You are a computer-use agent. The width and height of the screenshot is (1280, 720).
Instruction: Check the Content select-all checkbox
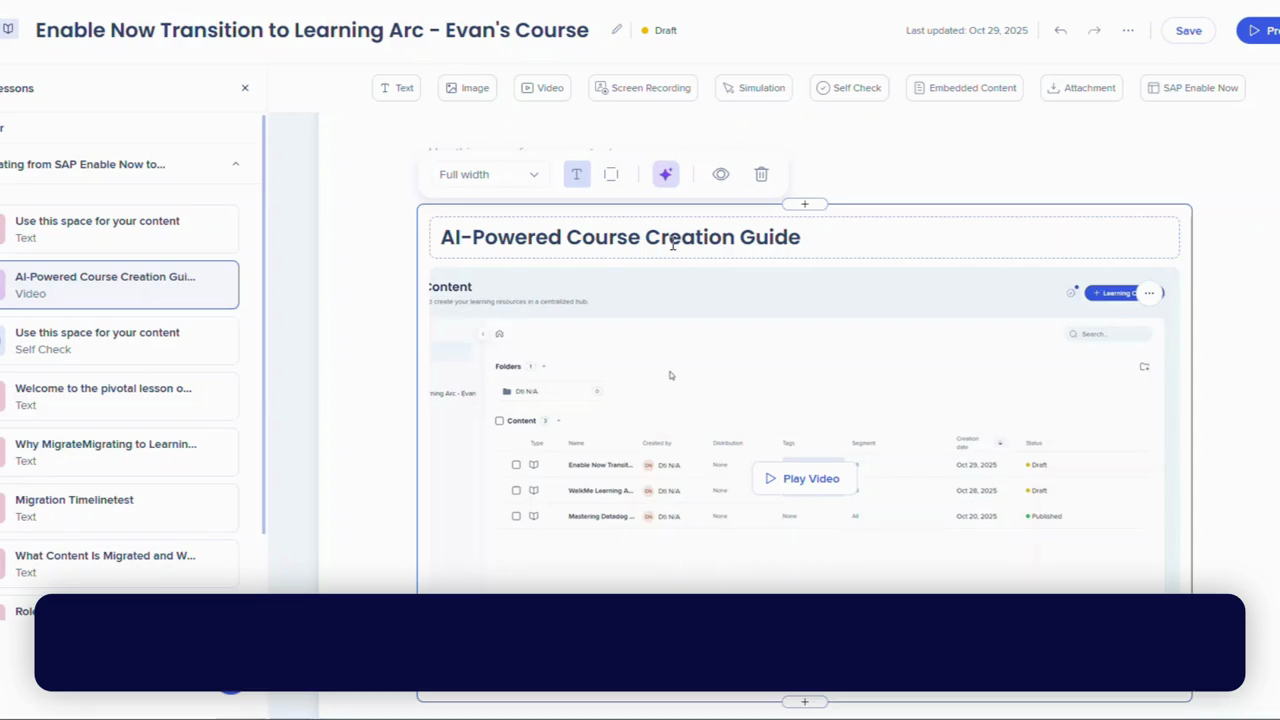click(500, 421)
